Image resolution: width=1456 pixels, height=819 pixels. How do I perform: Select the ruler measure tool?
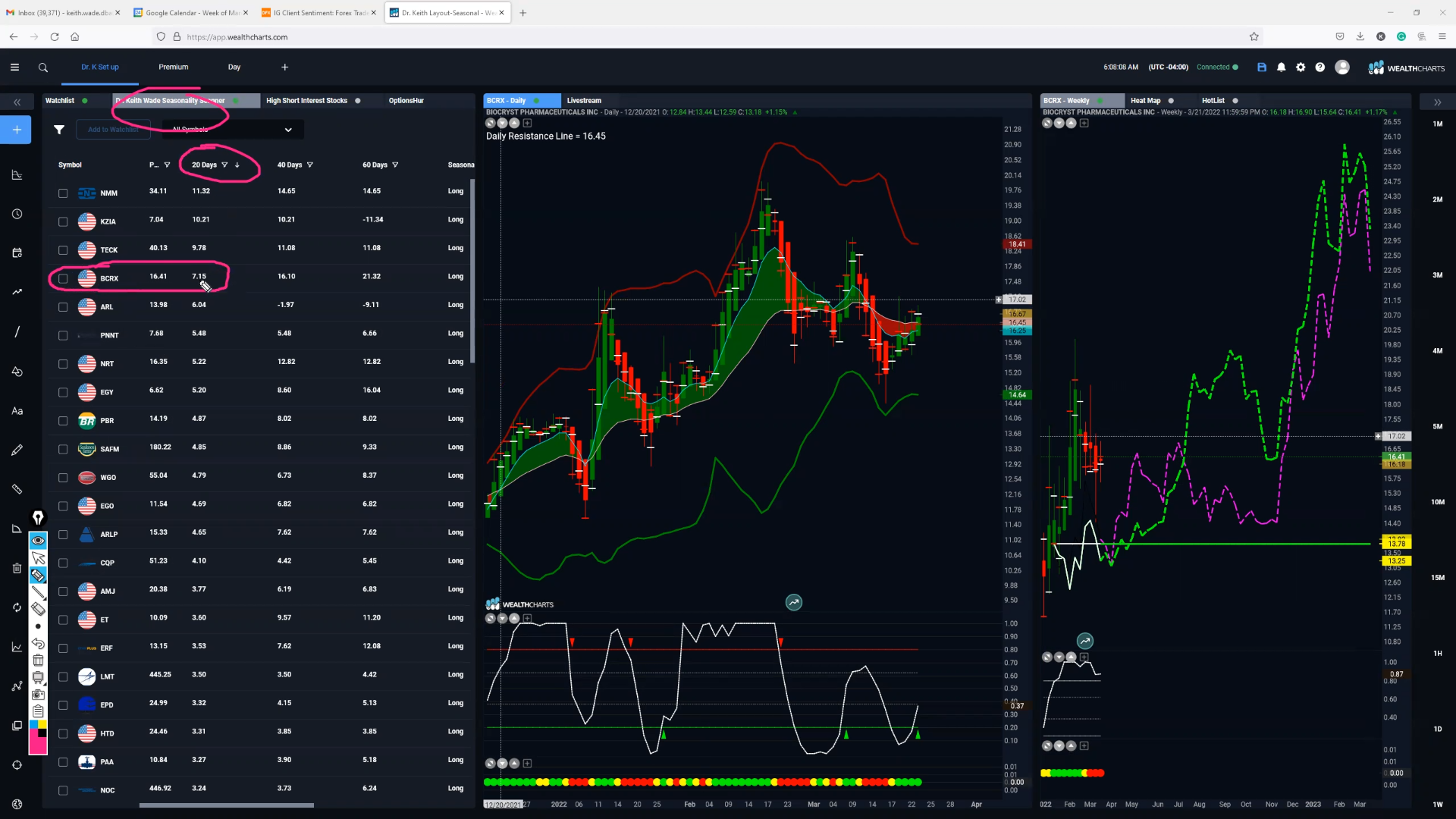(17, 489)
